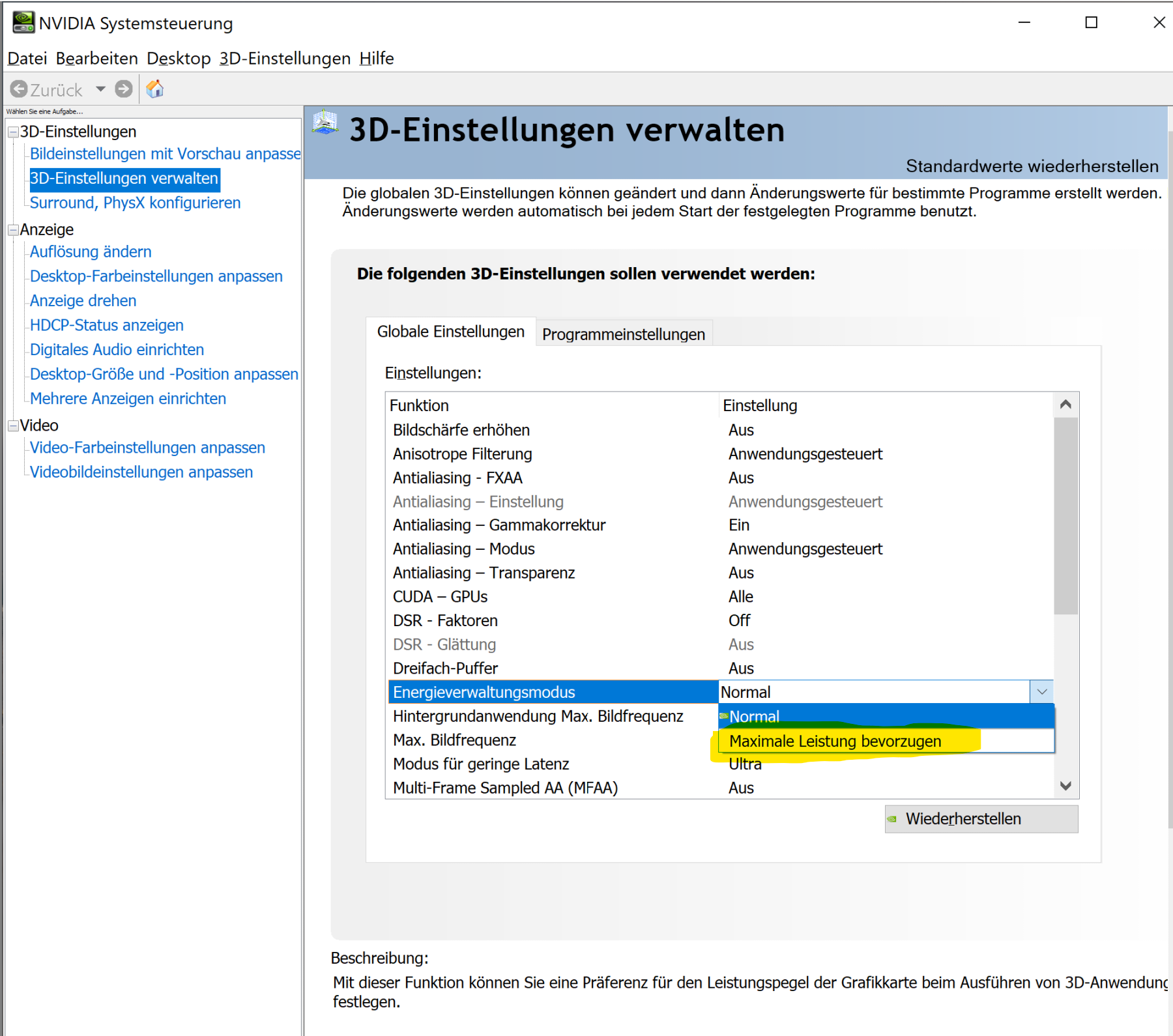The width and height of the screenshot is (1173, 1036).
Task: Click the Funktion column header
Action: [553, 405]
